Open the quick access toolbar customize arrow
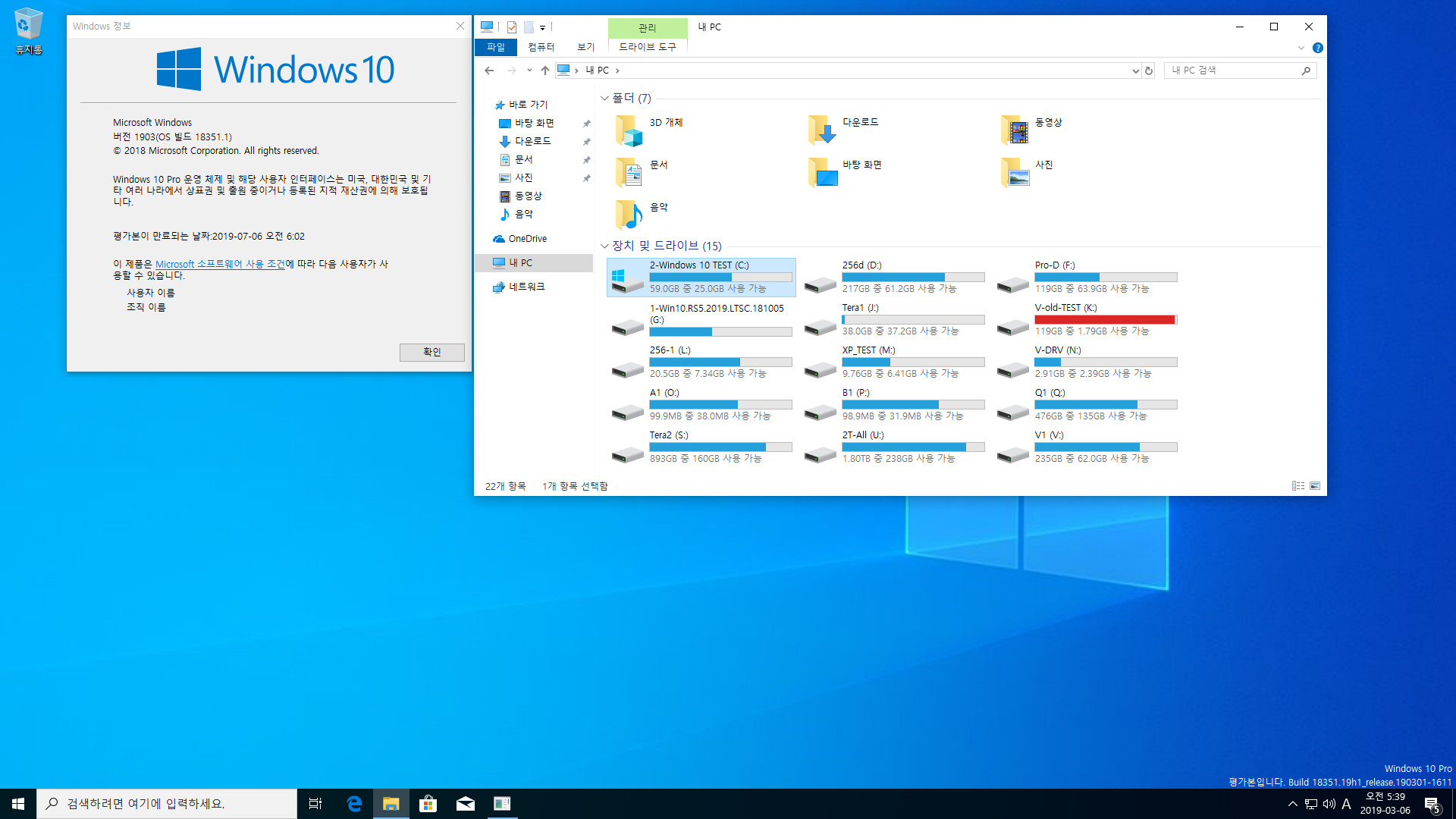This screenshot has height=819, width=1456. pyautogui.click(x=543, y=27)
